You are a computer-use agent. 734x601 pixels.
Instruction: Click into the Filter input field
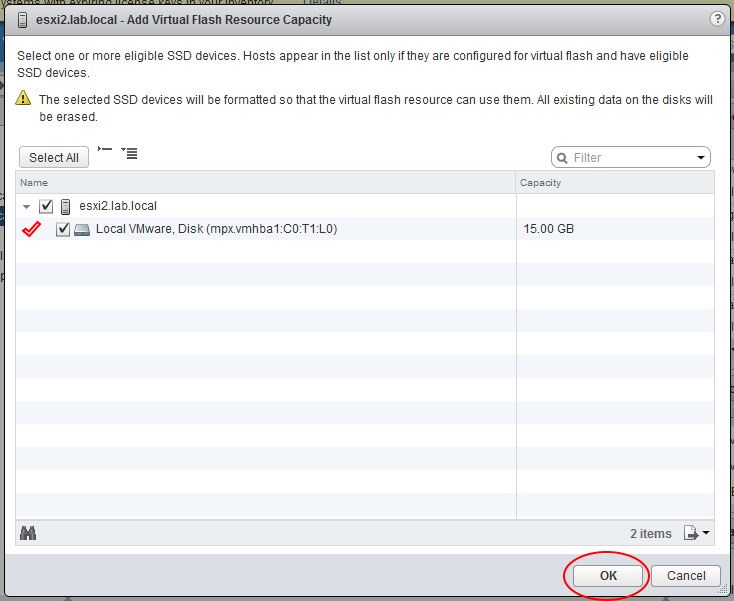(x=631, y=158)
